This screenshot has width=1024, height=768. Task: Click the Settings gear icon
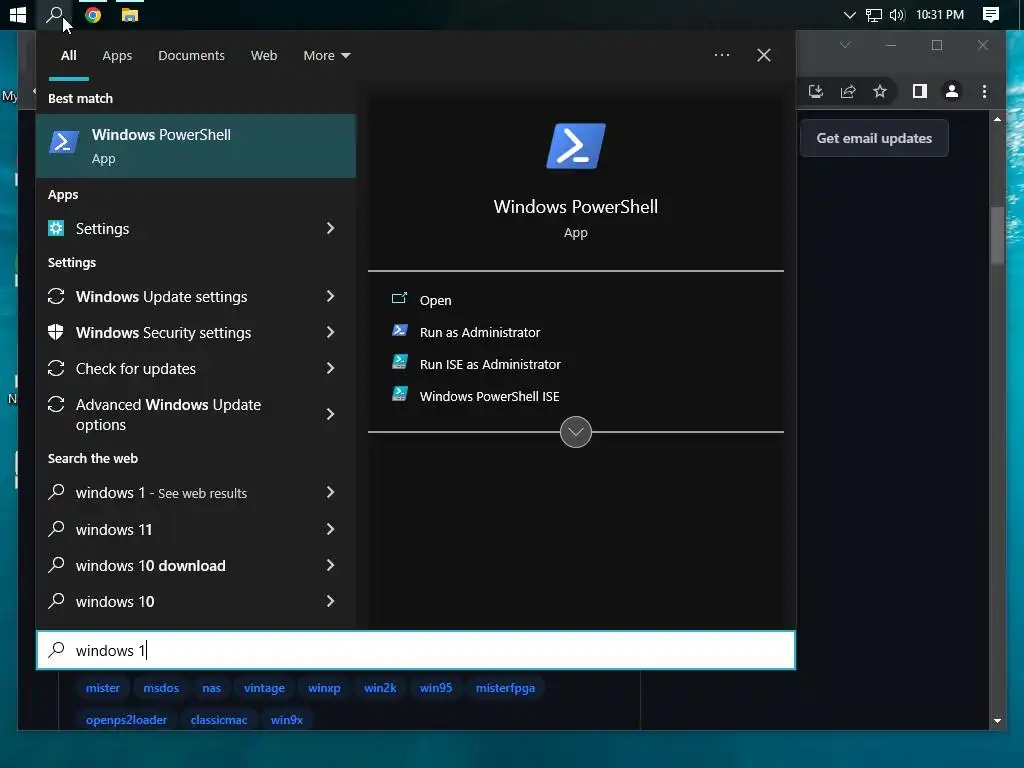[56, 228]
